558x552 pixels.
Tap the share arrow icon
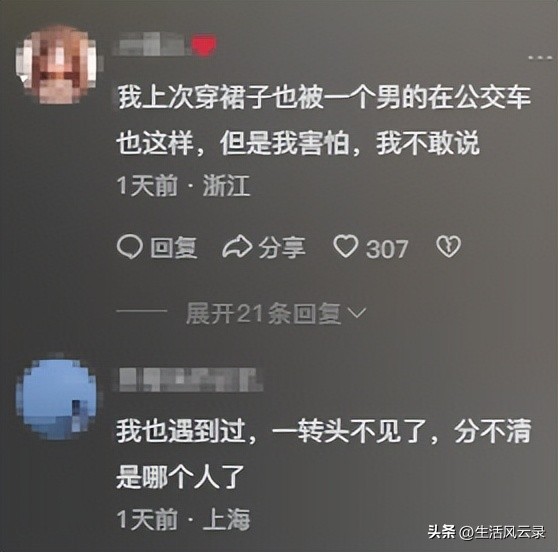[x=237, y=247]
